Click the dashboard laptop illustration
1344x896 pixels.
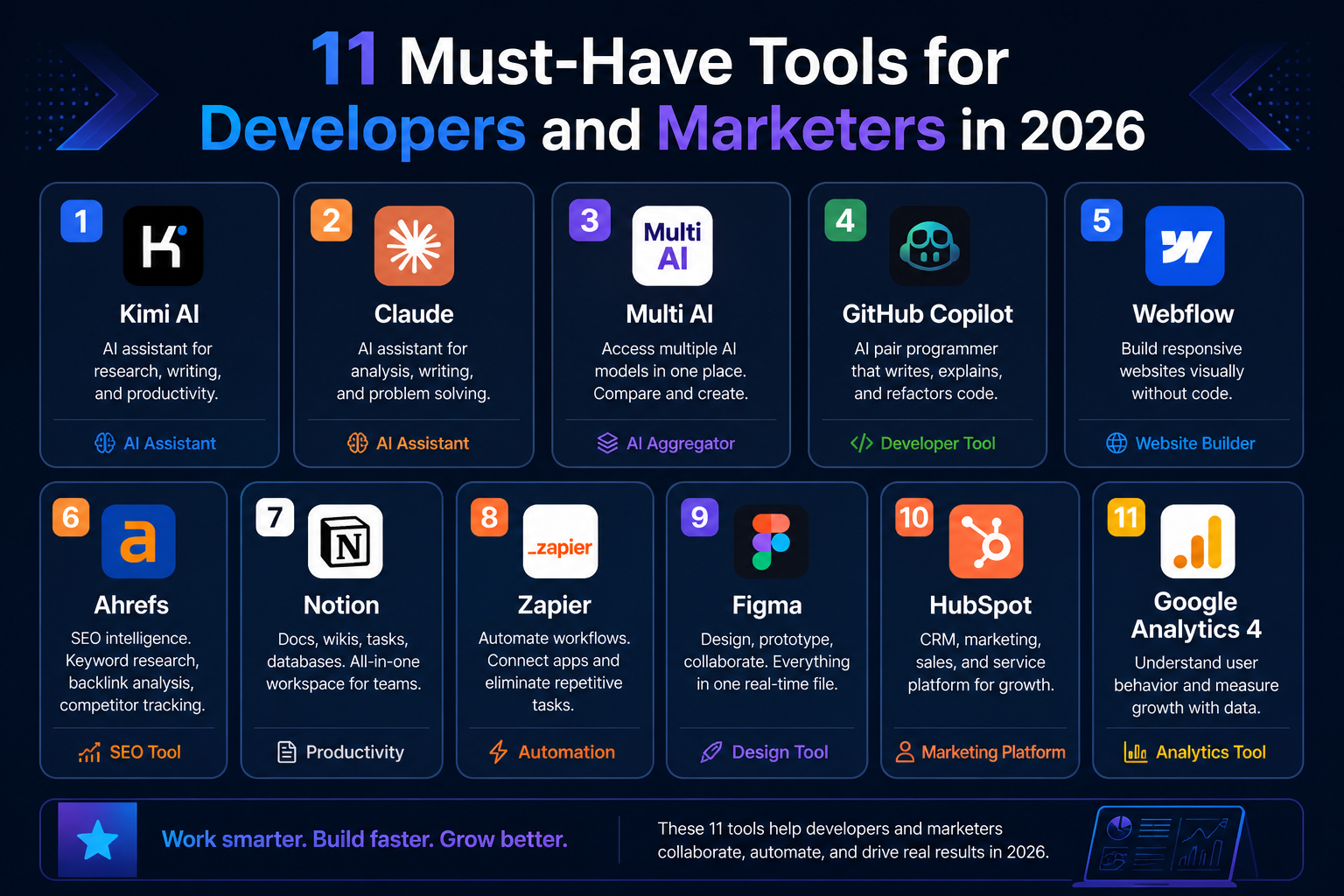[x=1164, y=845]
